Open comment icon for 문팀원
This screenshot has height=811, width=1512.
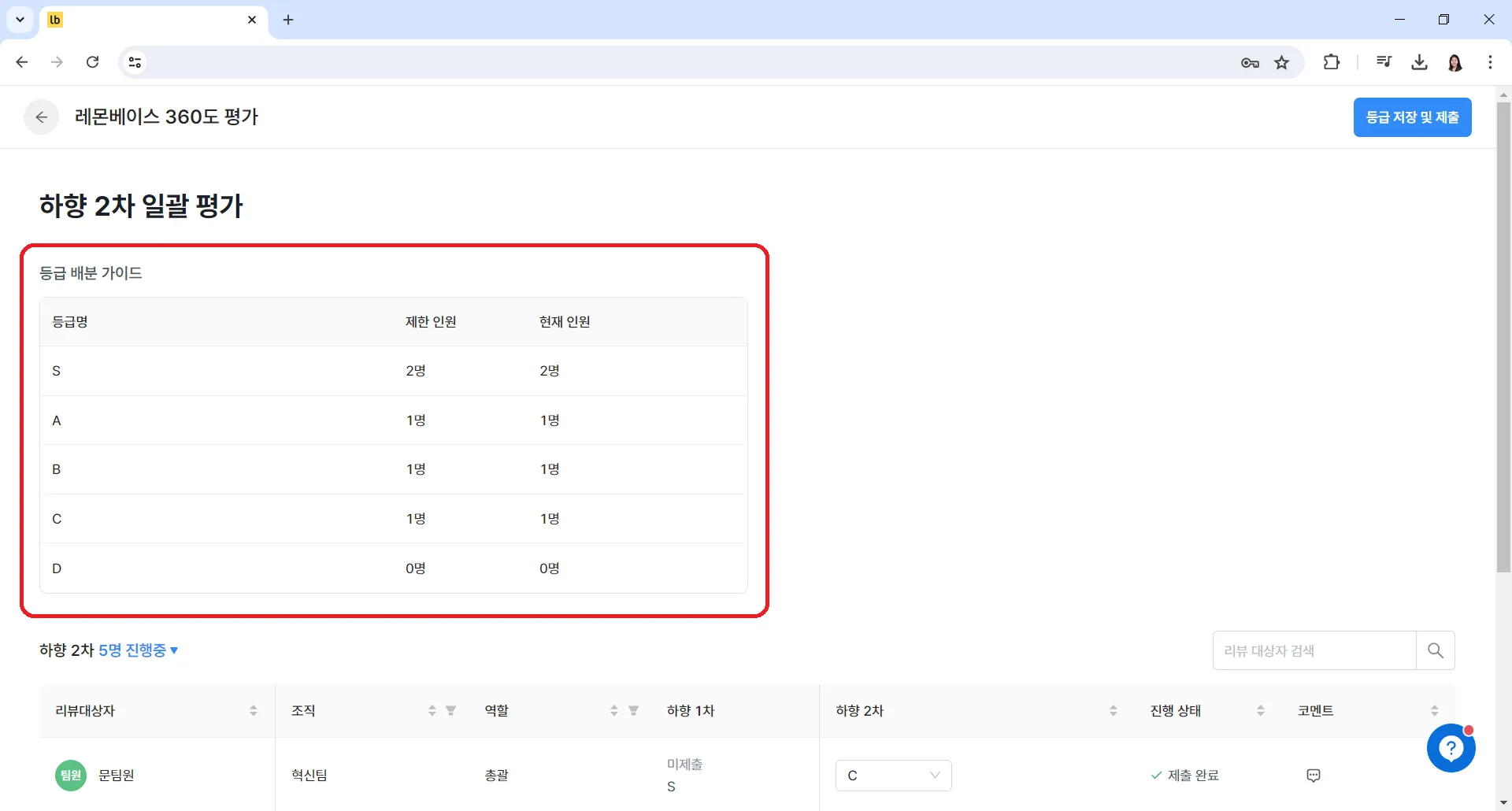pos(1313,776)
